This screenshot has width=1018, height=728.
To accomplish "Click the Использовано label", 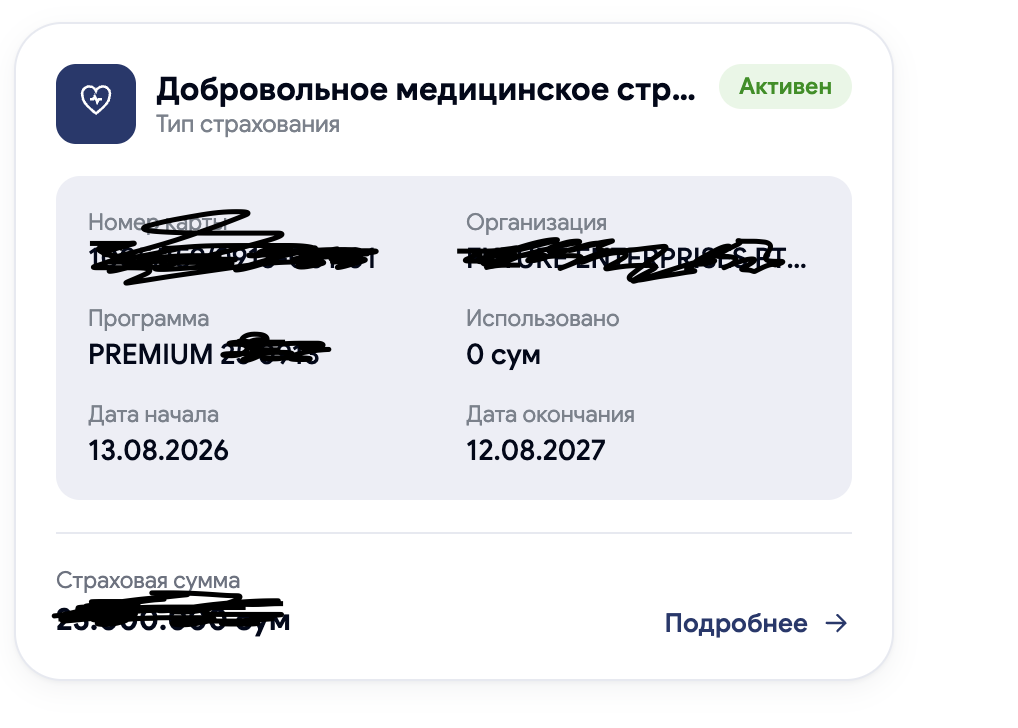I will pos(542,318).
